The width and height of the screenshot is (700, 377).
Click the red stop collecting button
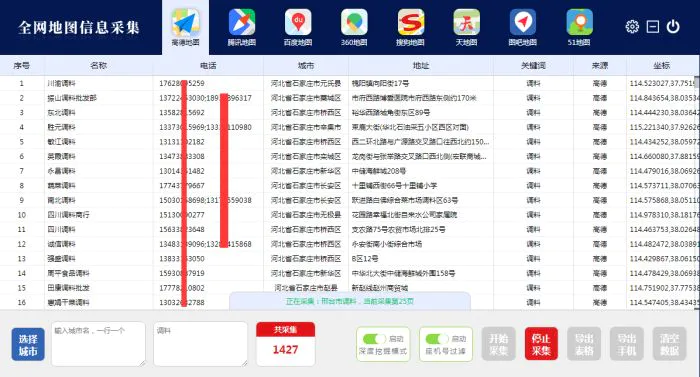point(541,344)
